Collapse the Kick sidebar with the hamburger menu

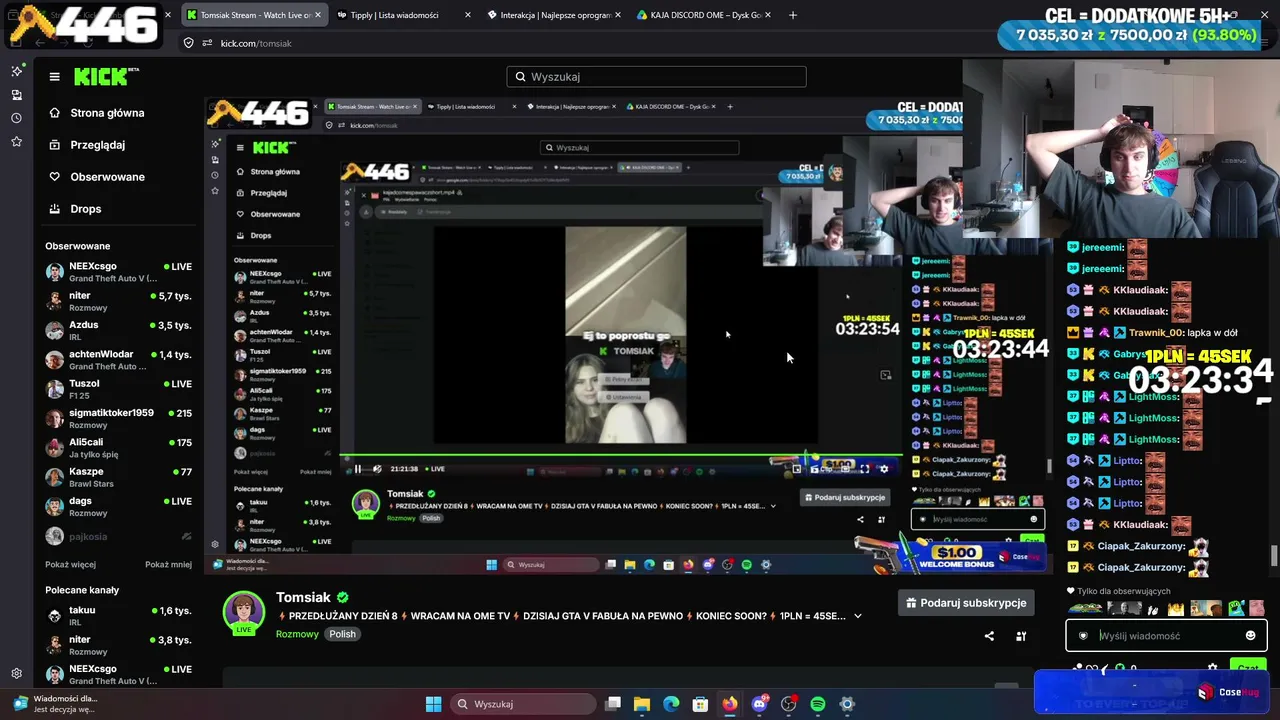pyautogui.click(x=54, y=76)
